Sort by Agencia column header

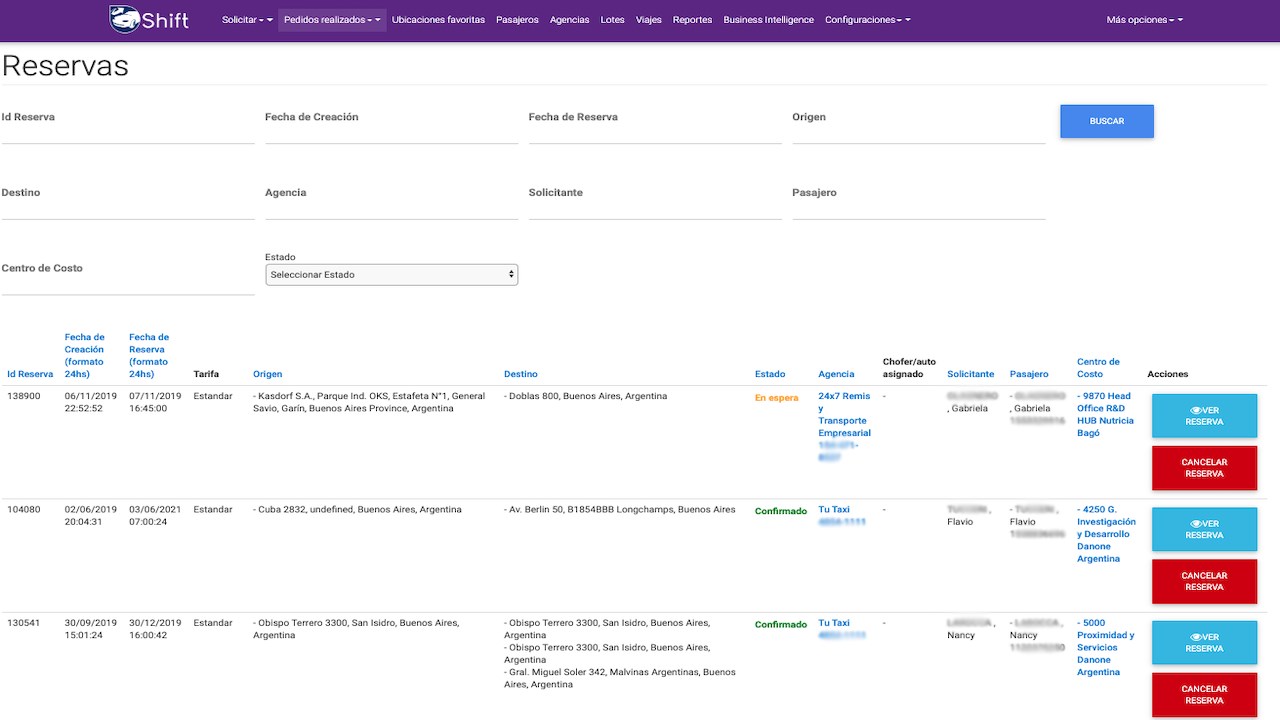click(x=836, y=374)
